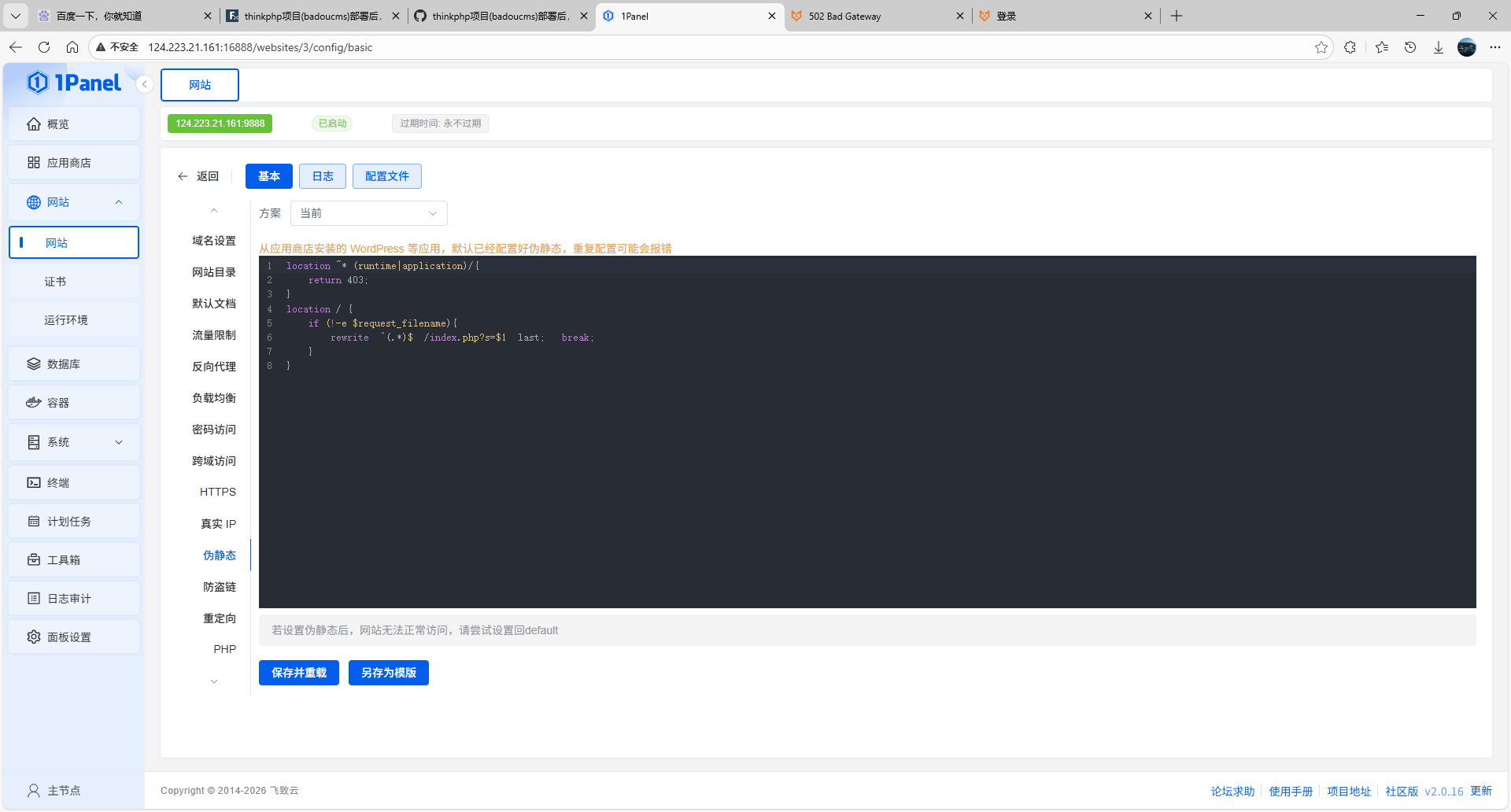
Task: Click the toolbox icon in sidebar
Action: click(x=34, y=560)
